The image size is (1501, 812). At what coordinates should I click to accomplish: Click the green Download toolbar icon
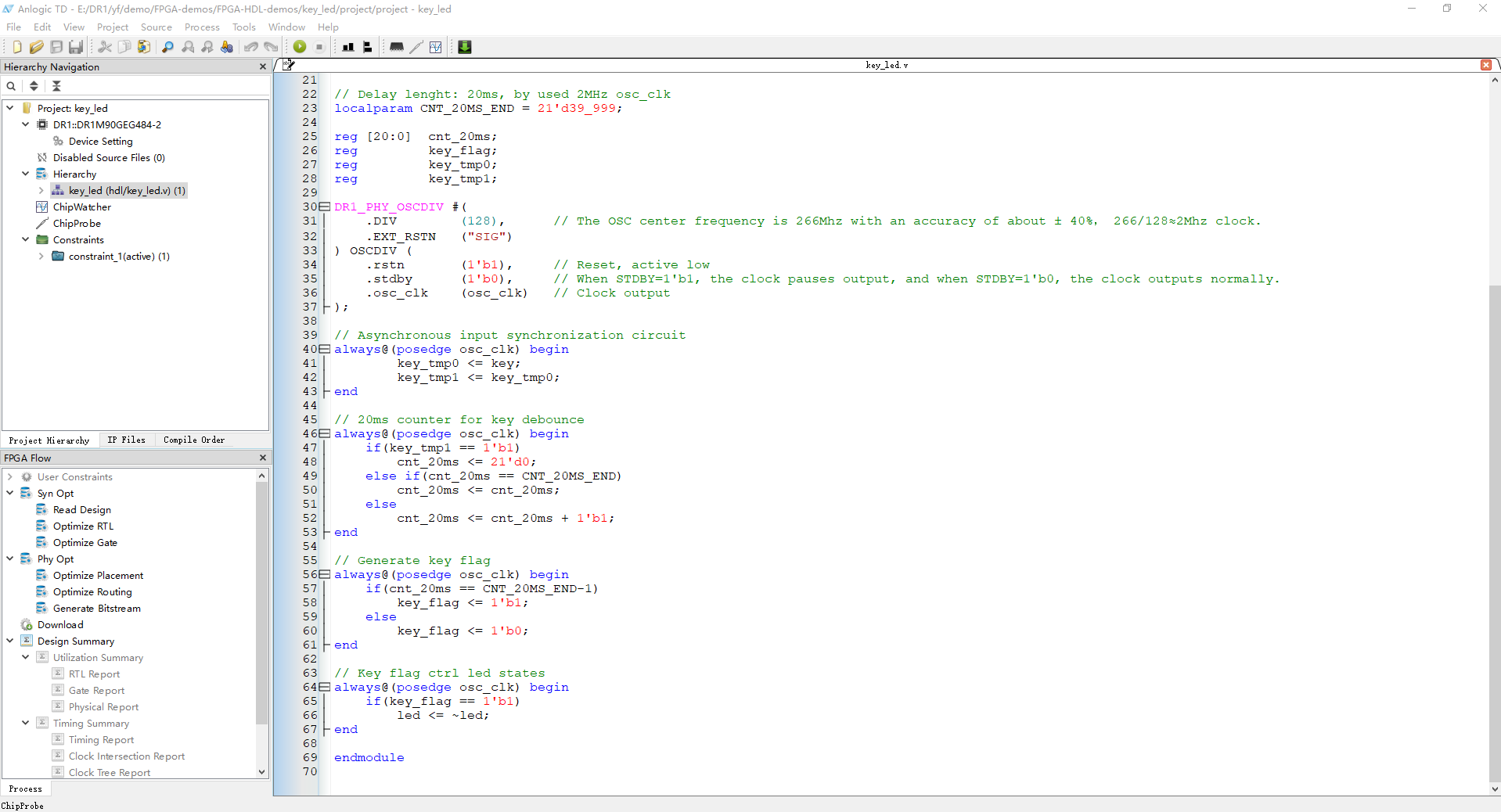[465, 47]
